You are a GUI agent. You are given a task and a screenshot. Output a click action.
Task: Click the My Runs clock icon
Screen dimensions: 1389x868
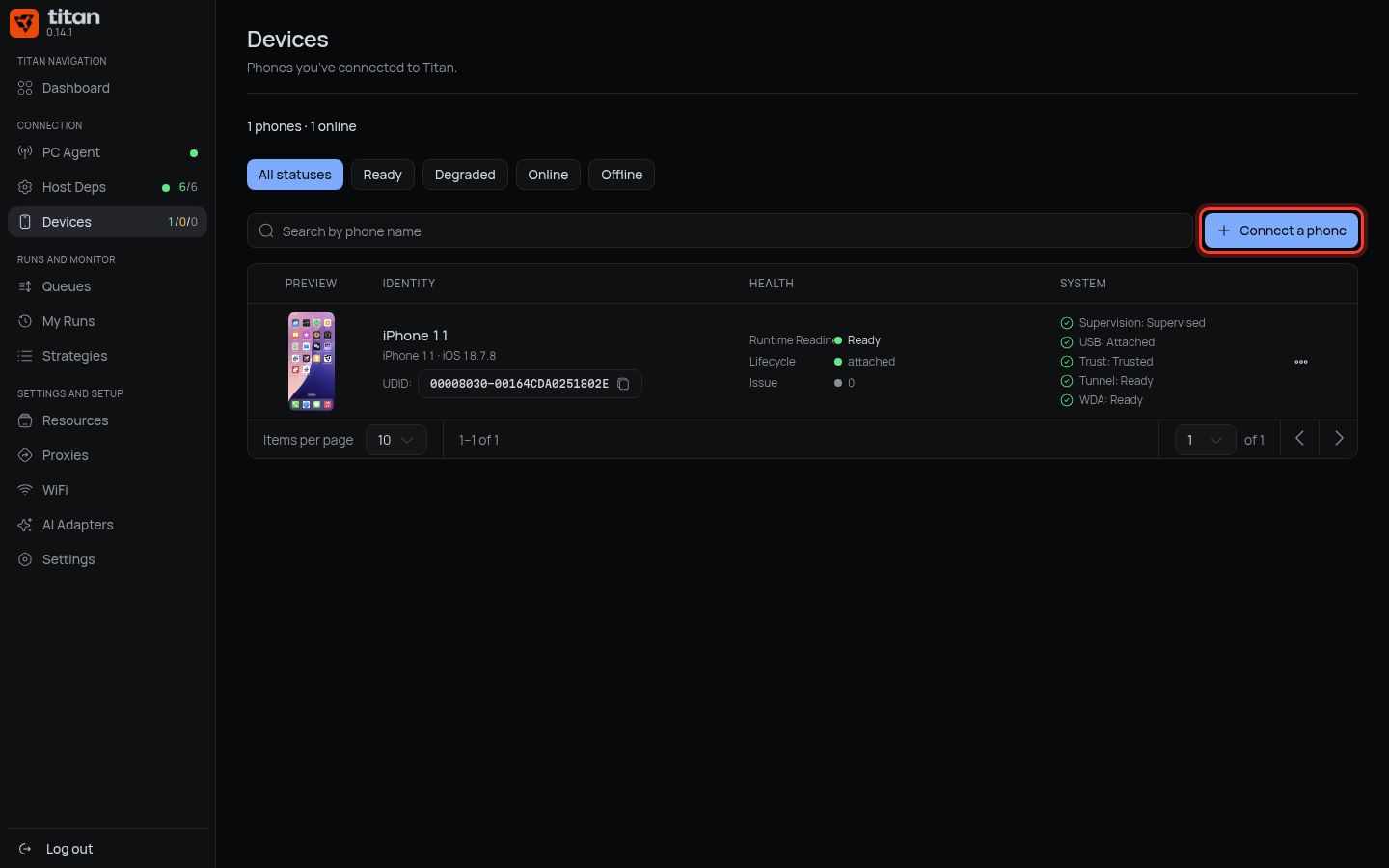[x=25, y=321]
